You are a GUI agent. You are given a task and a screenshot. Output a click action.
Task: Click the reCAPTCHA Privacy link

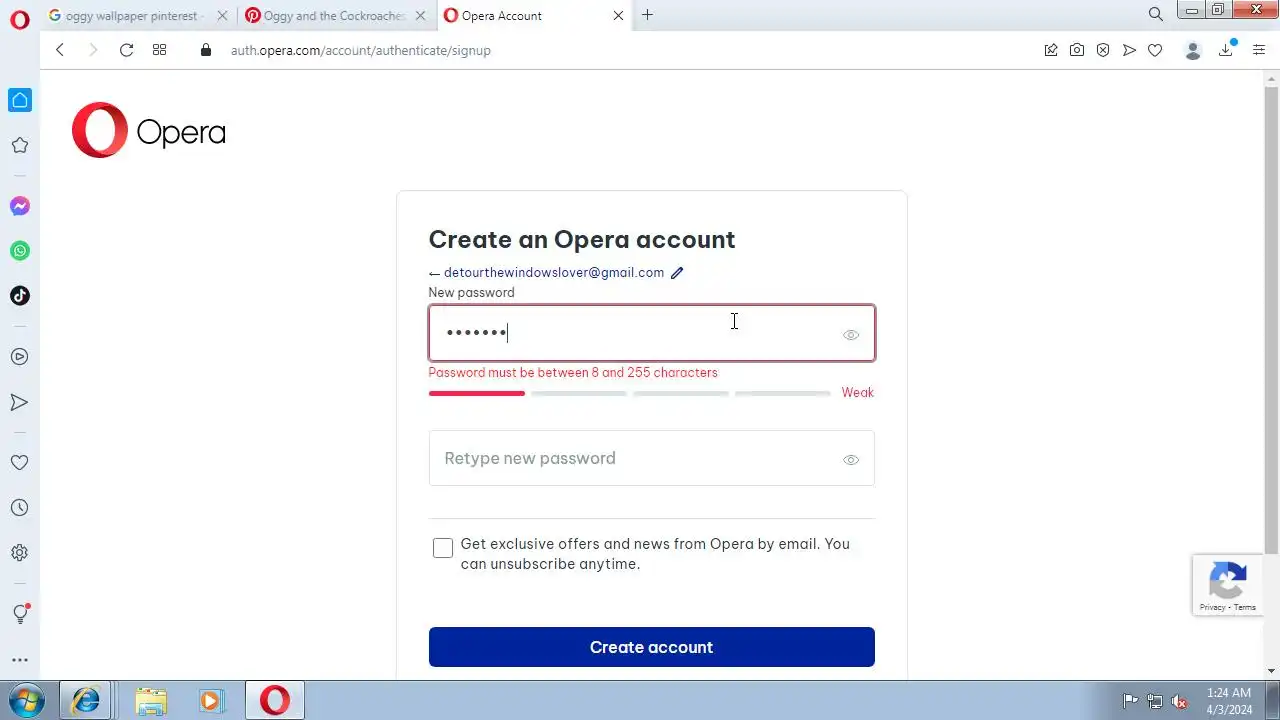tap(1212, 607)
